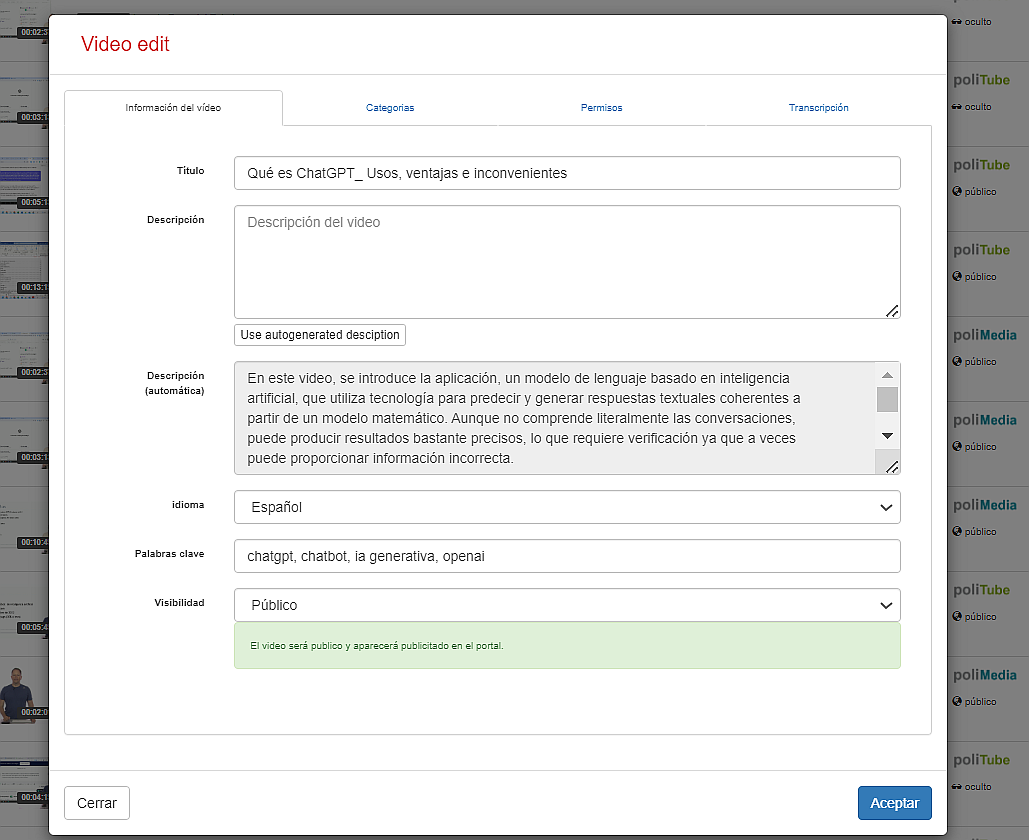1029x840 pixels.
Task: Click scroll up arrow of automatic description
Action: click(887, 375)
